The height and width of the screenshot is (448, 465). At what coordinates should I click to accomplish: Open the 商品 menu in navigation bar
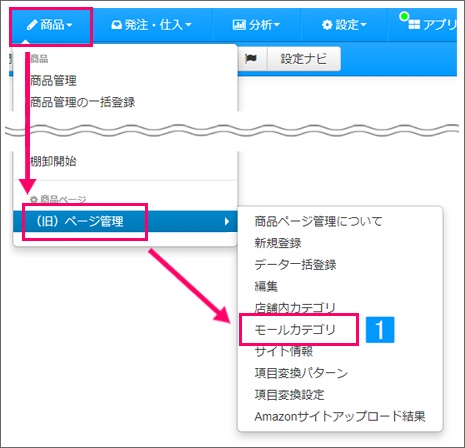(x=50, y=25)
